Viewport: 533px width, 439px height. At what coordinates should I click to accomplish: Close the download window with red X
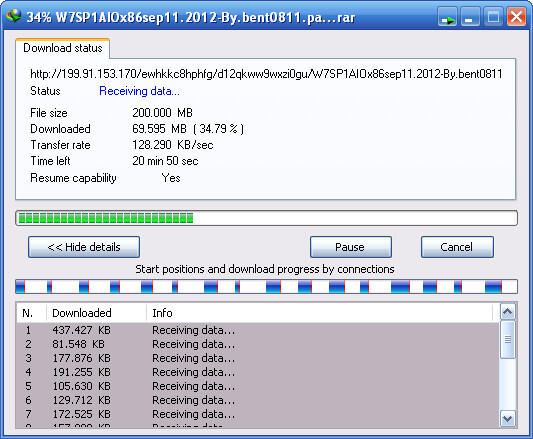pyautogui.click(x=516, y=17)
